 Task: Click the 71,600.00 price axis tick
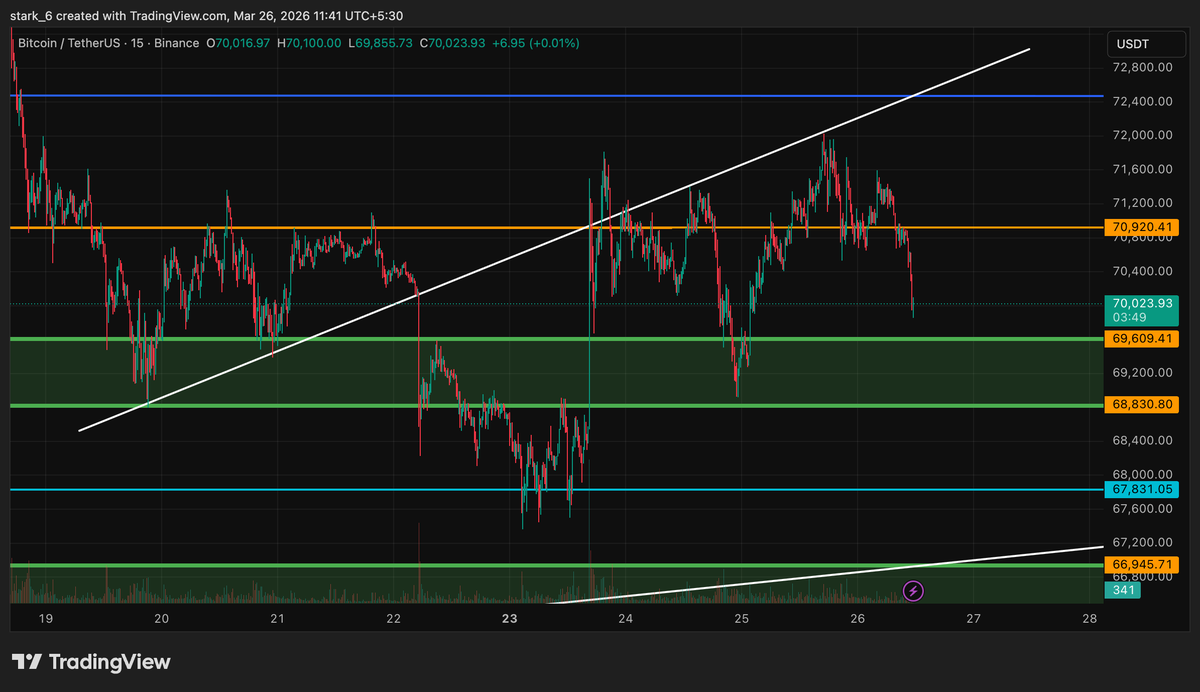tap(1143, 169)
